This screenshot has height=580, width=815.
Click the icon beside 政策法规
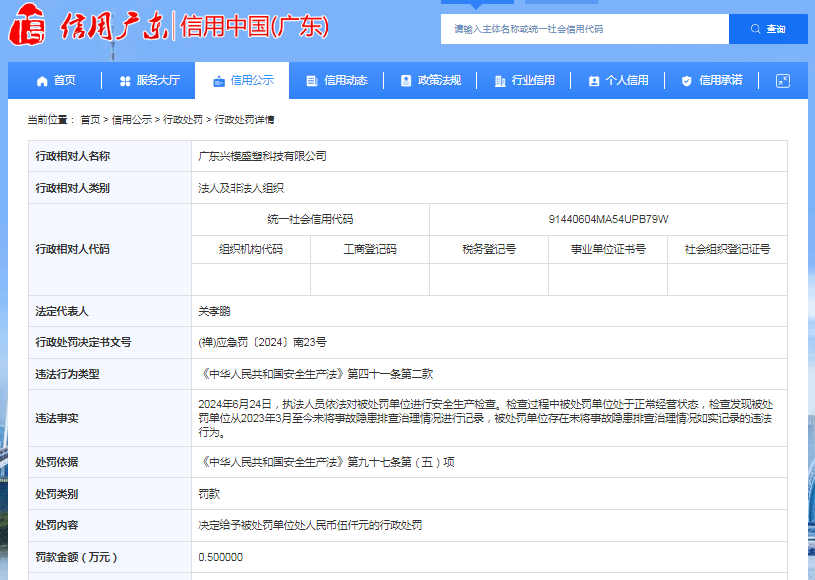pos(406,81)
